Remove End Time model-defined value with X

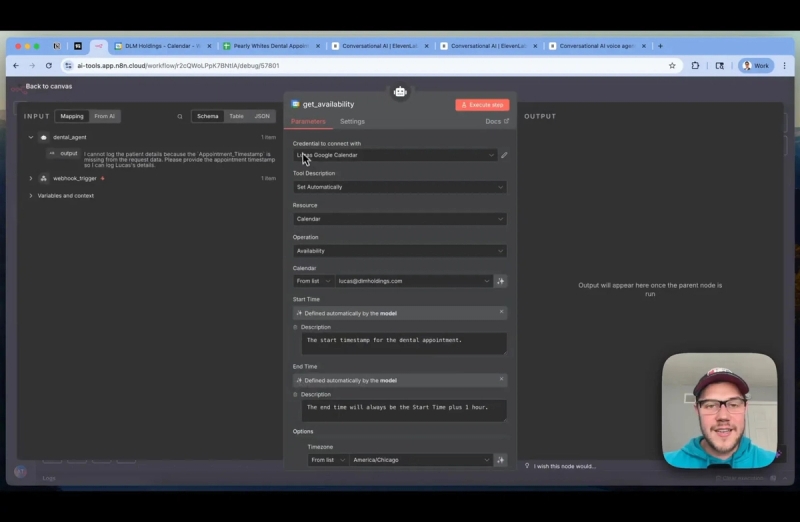[501, 379]
